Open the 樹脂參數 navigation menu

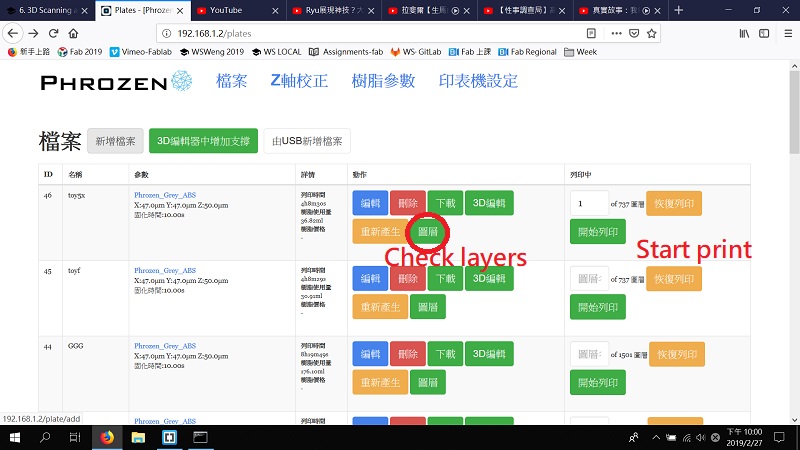[x=383, y=81]
